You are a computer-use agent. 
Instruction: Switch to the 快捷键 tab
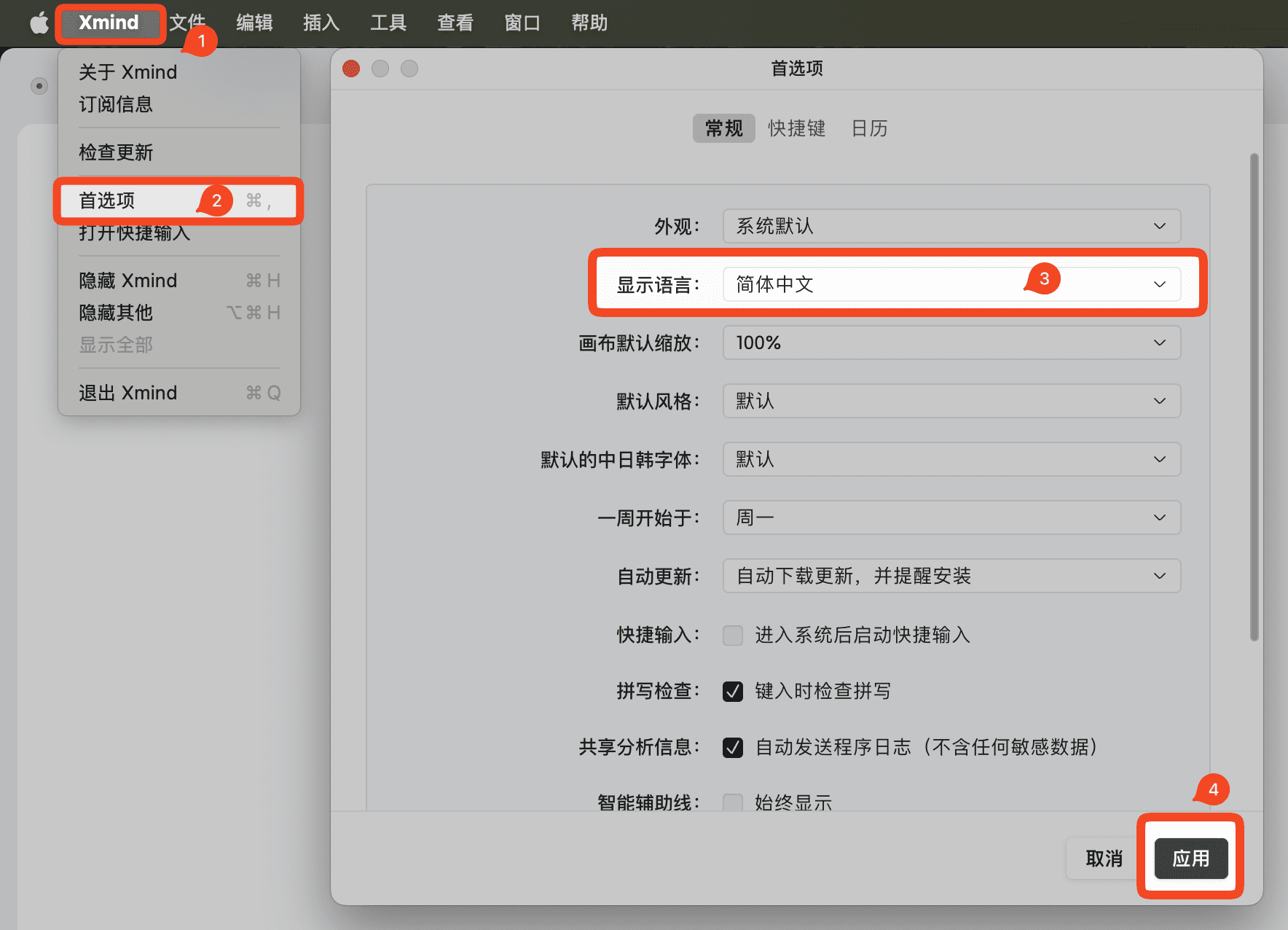pos(796,128)
